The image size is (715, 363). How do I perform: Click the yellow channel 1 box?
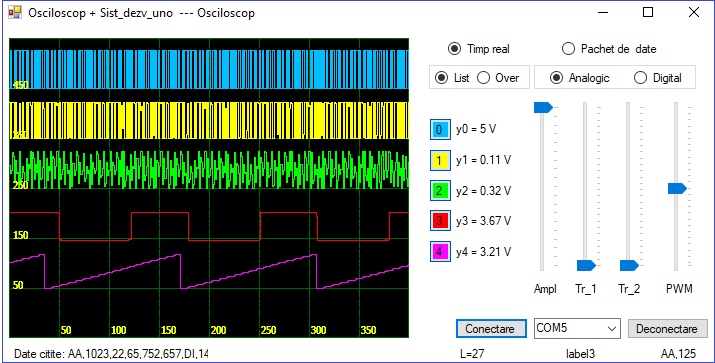pos(440,160)
